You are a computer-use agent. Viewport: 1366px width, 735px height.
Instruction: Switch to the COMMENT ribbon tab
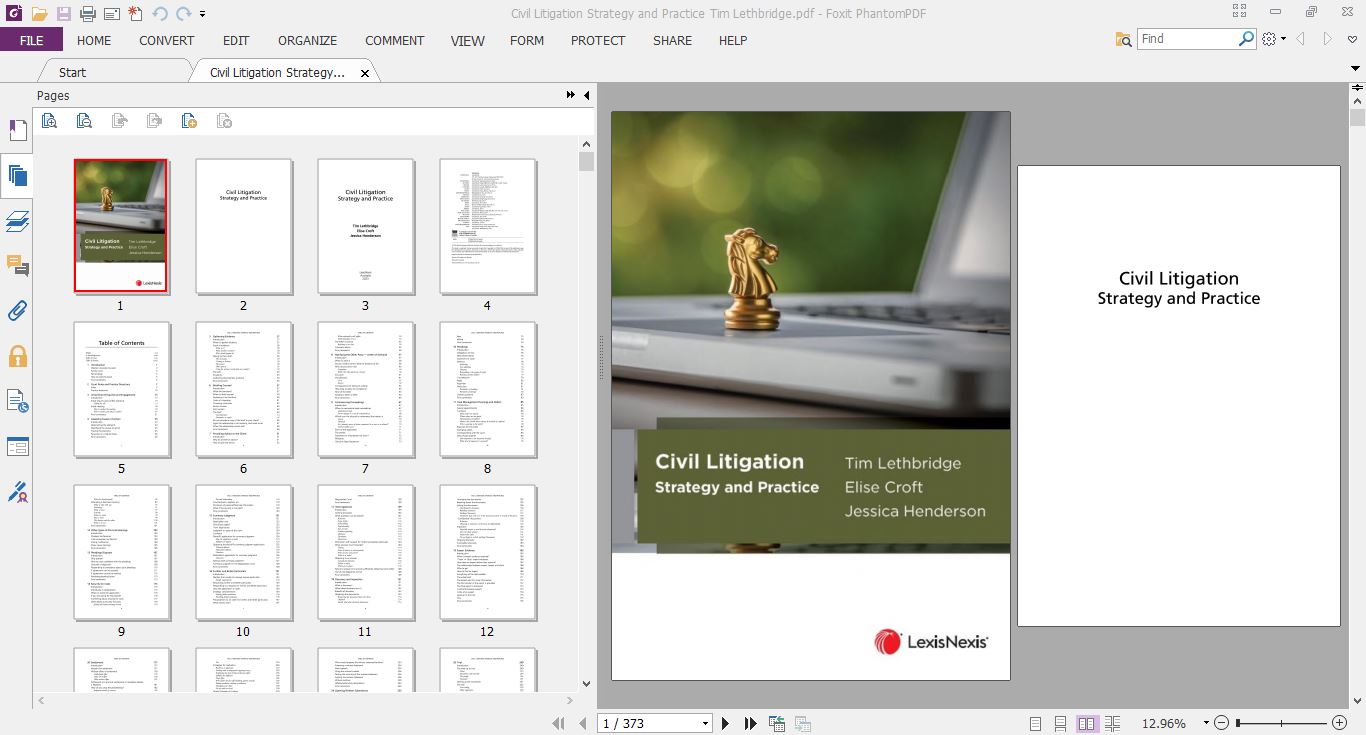[x=394, y=40]
